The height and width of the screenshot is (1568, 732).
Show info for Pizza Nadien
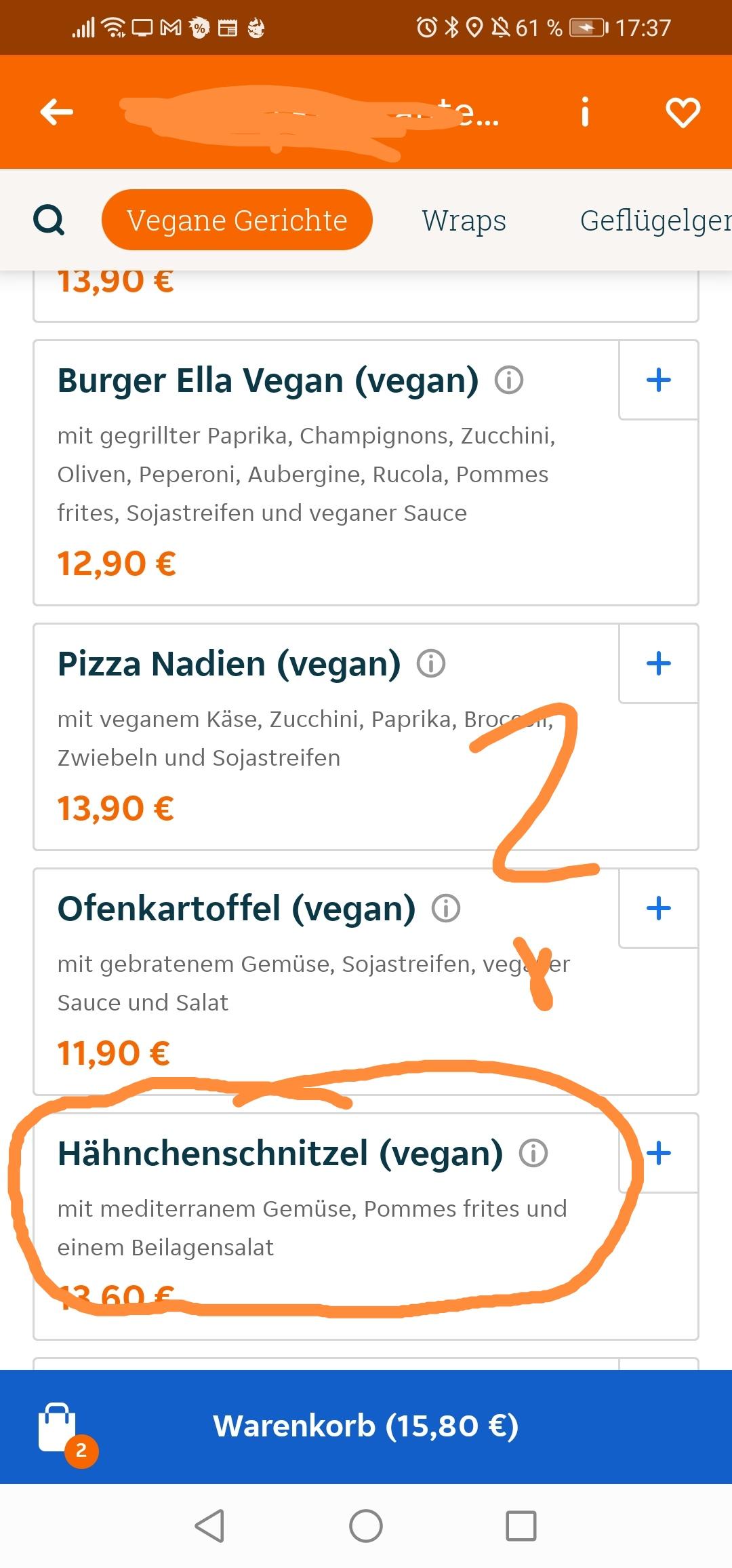(431, 664)
